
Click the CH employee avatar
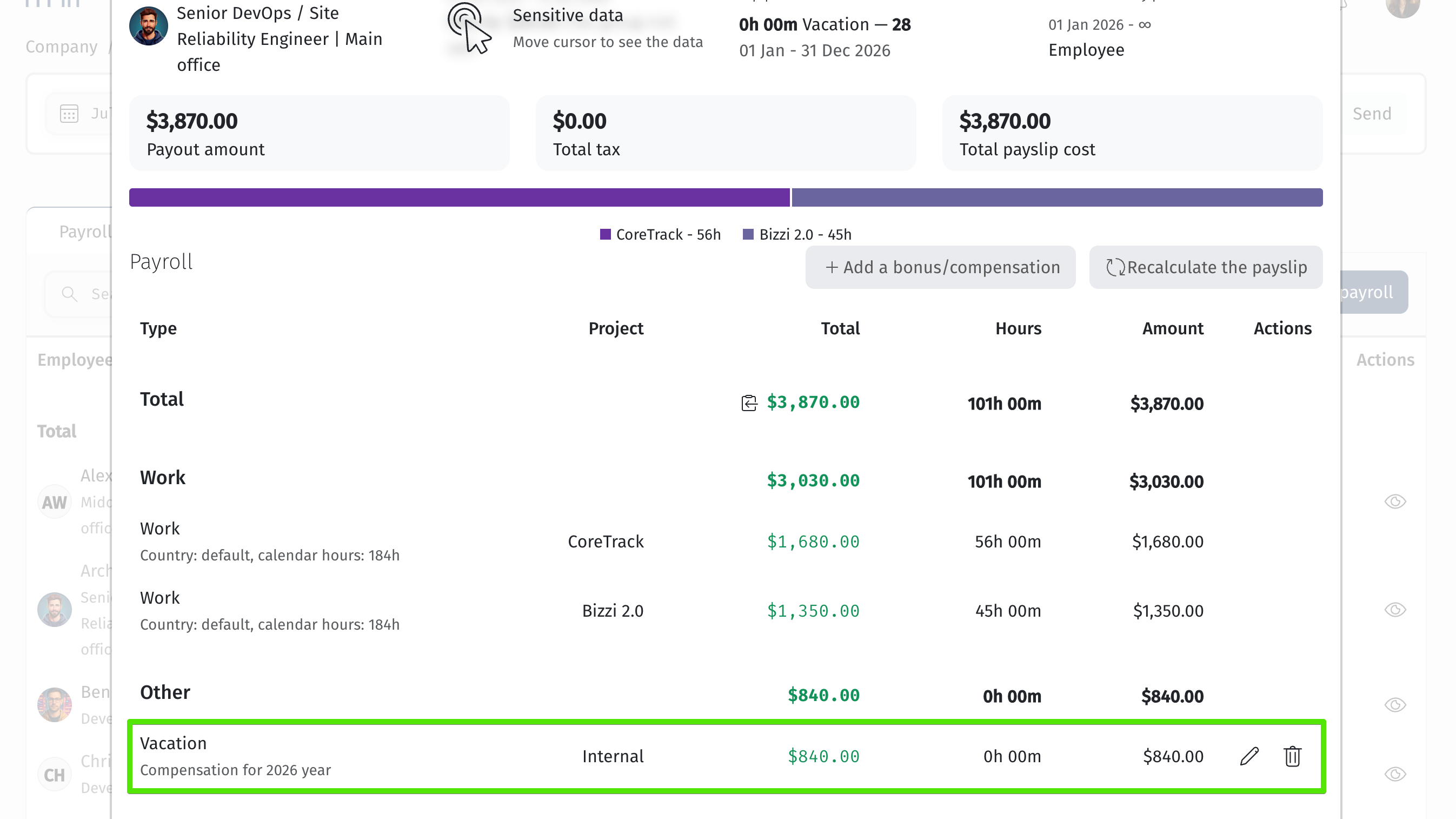(54, 774)
